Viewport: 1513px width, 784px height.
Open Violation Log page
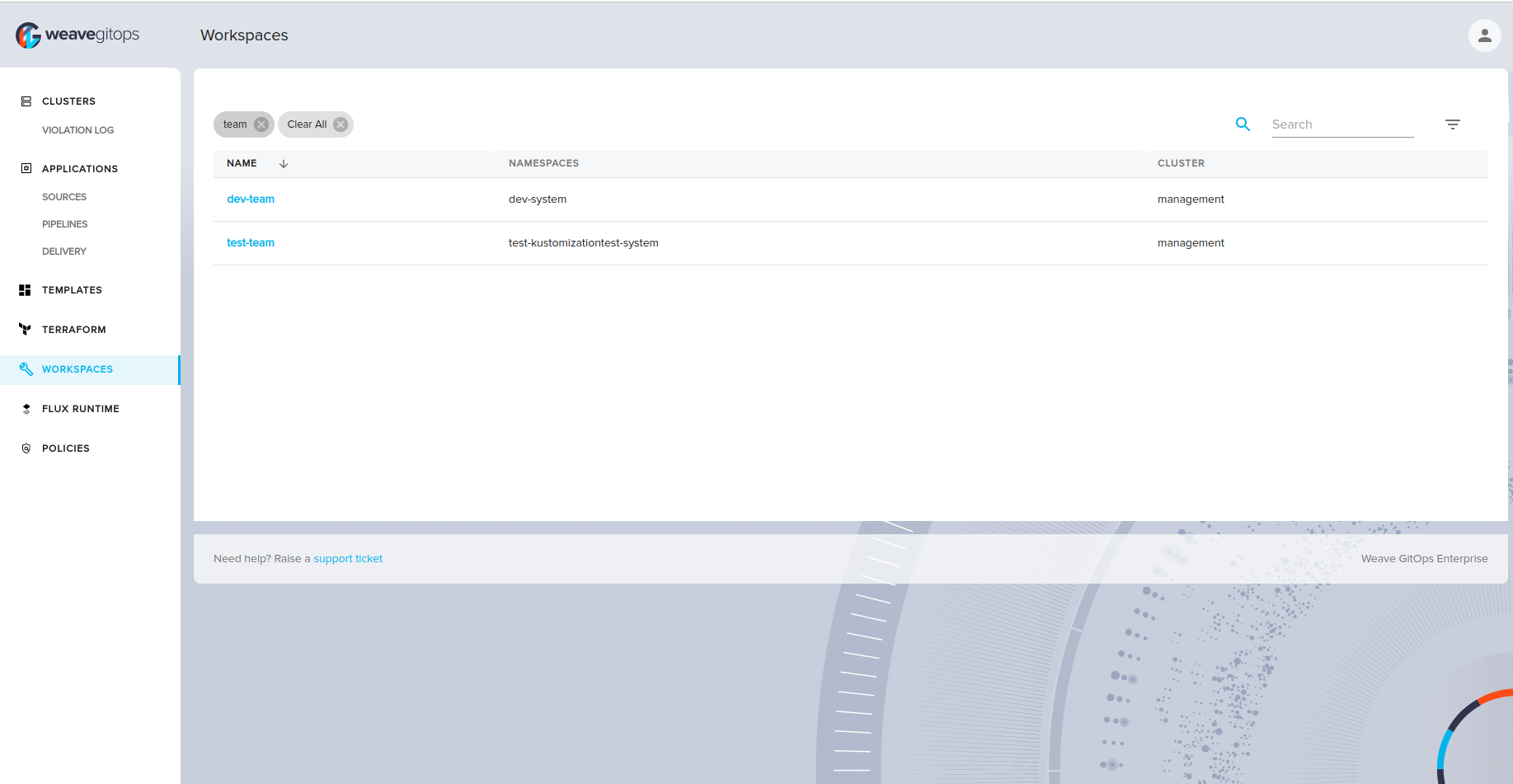[x=78, y=130]
